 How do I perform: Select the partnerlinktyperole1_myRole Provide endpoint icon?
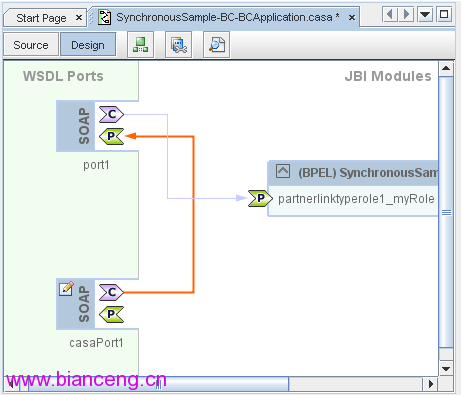click(x=260, y=199)
